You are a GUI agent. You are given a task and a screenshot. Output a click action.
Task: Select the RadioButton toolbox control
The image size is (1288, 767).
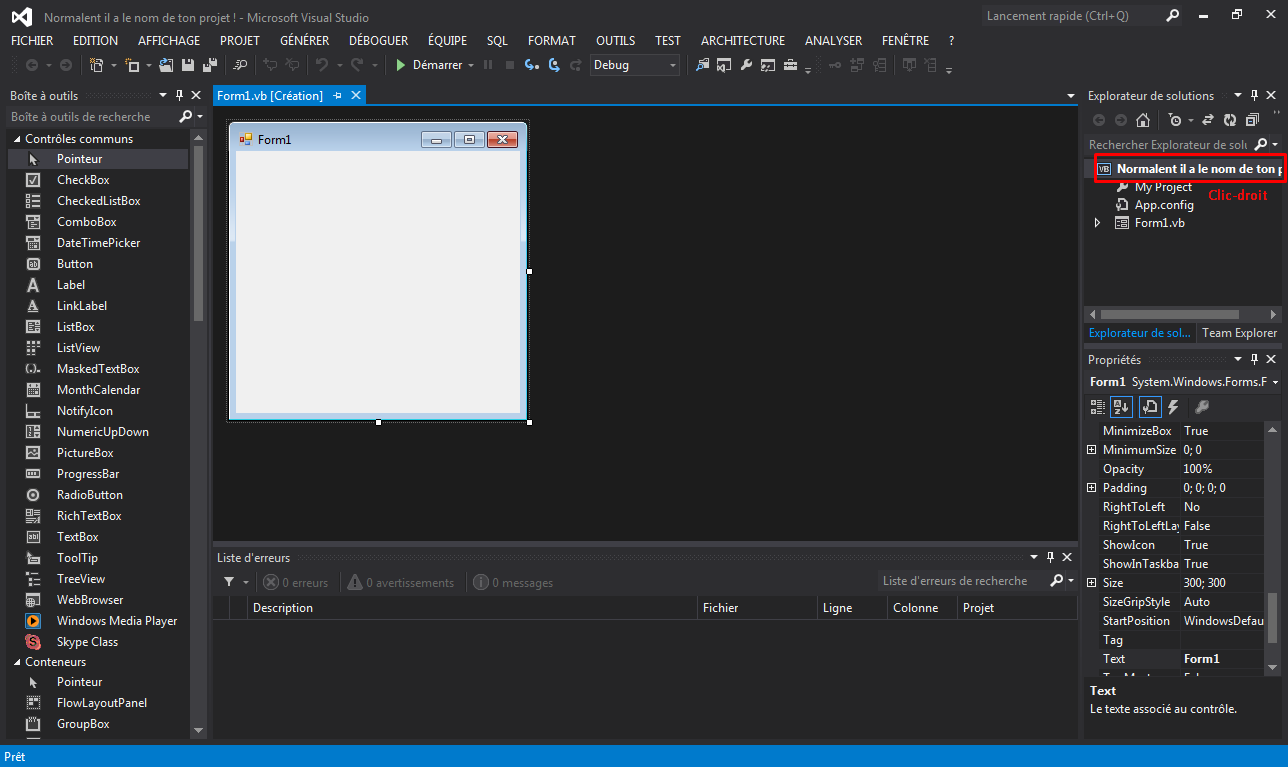[x=98, y=495]
